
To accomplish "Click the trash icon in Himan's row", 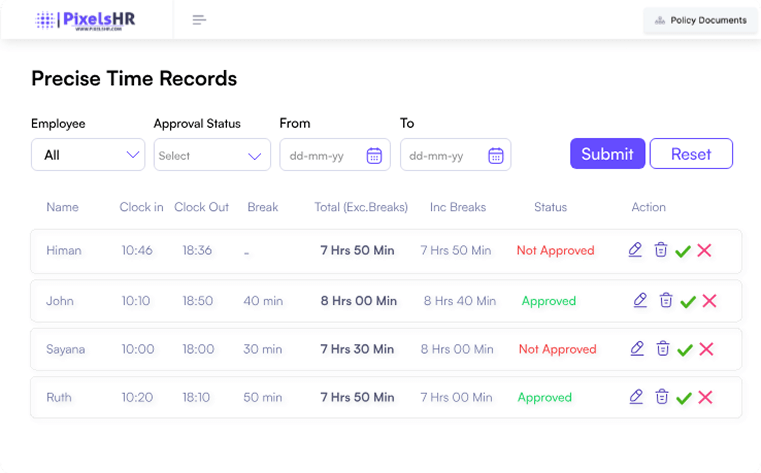I will click(x=661, y=250).
